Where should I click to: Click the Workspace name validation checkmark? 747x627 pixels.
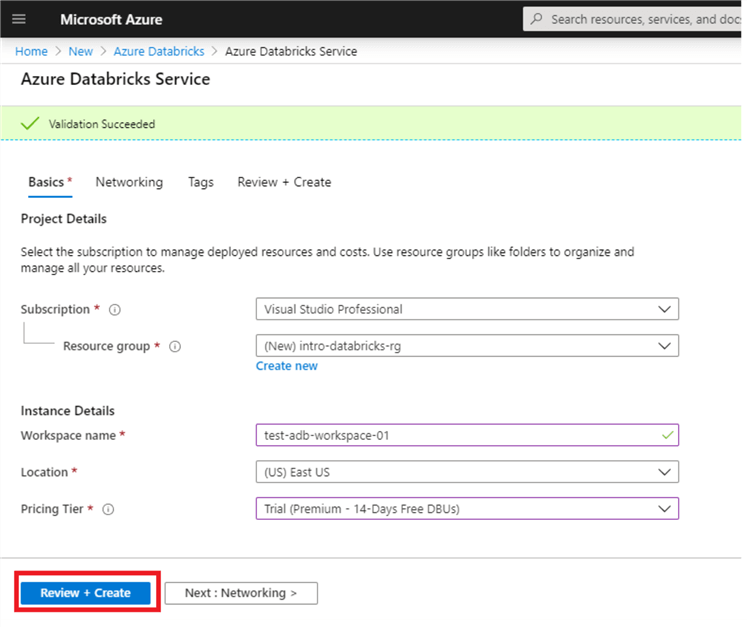tap(667, 435)
